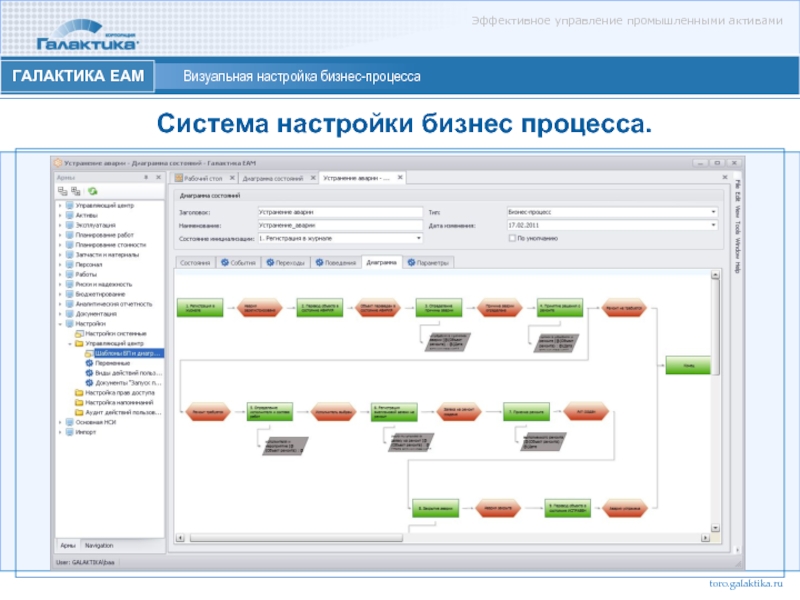
Task: Click the diagram scrollbar's down arrow
Action: [715, 528]
